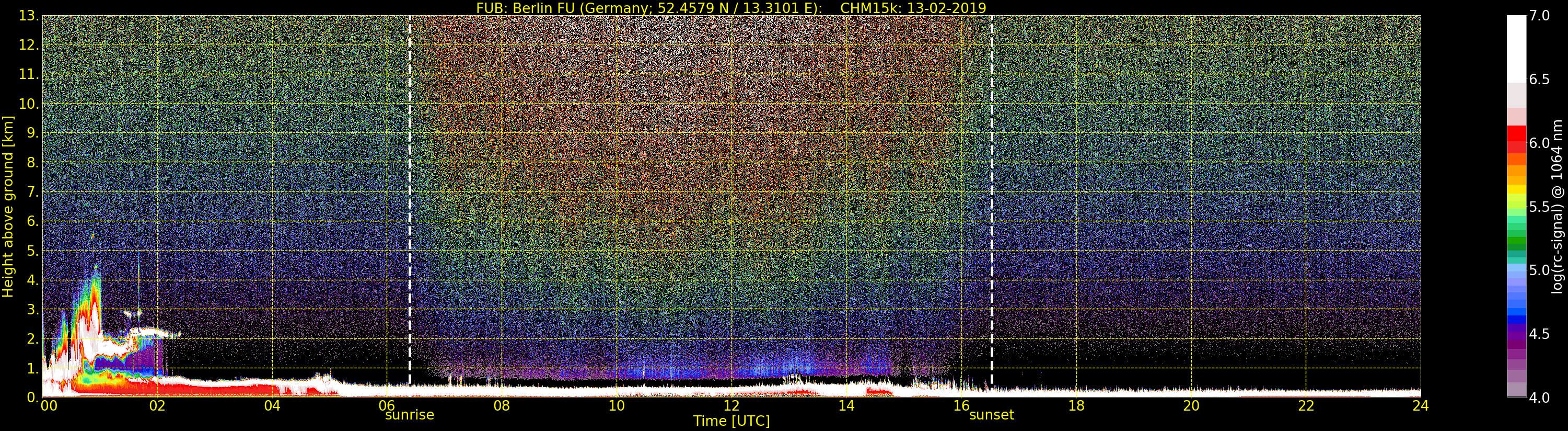
Task: Click the time tick label '02'
Action: [x=157, y=405]
